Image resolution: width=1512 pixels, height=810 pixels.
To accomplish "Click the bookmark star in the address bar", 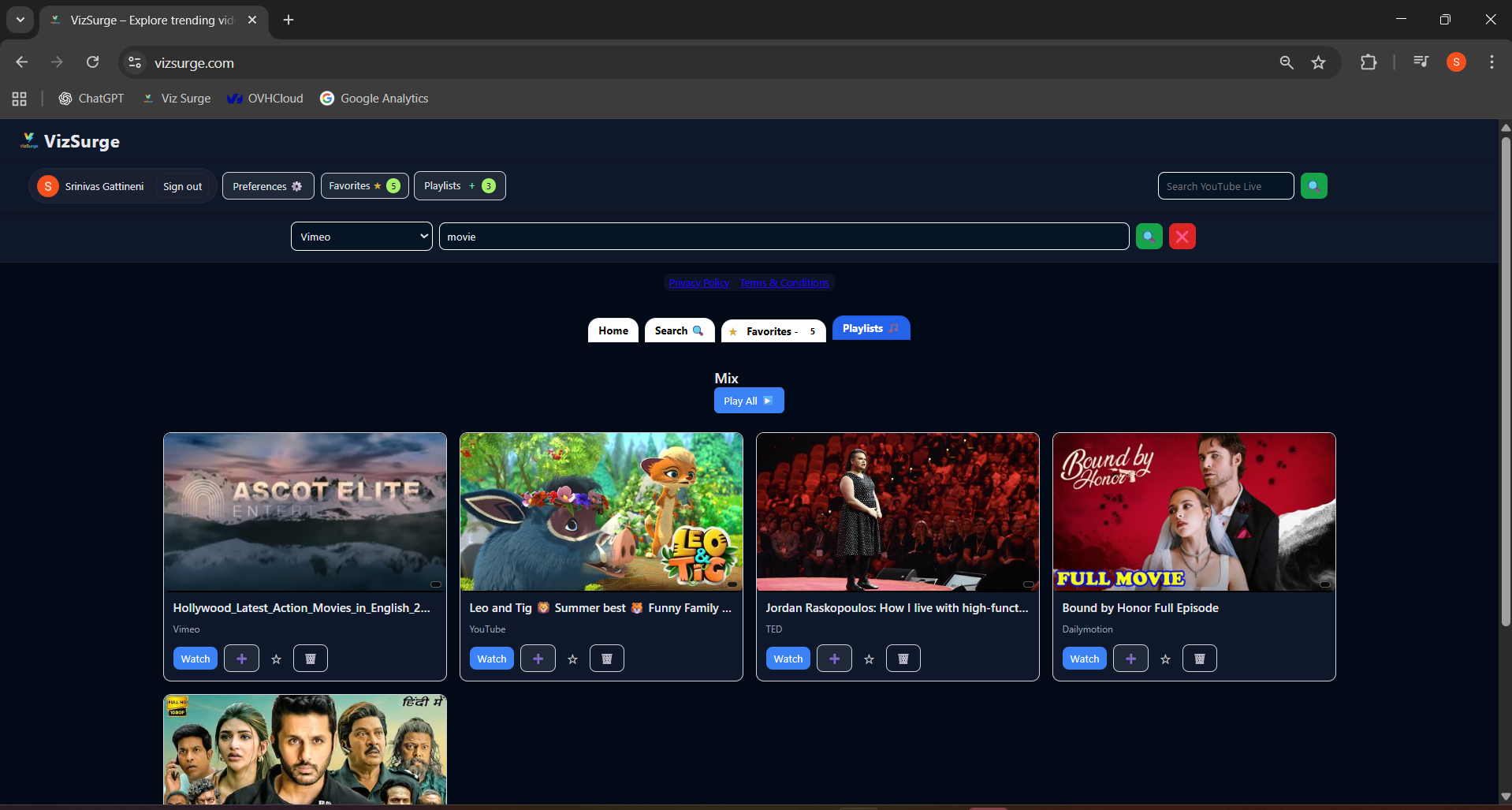I will point(1319,62).
